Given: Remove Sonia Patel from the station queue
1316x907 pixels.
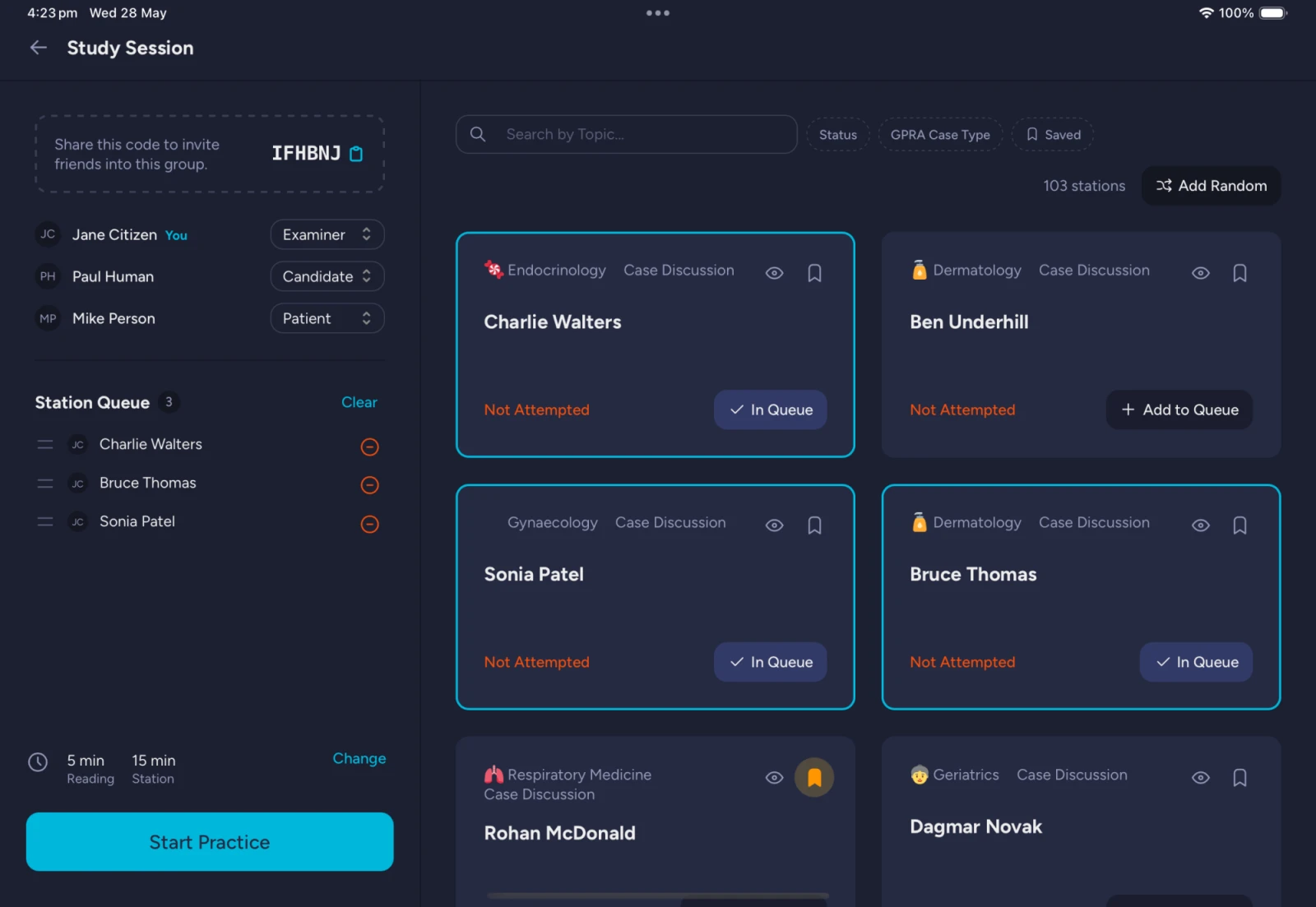Looking at the screenshot, I should click(x=369, y=524).
